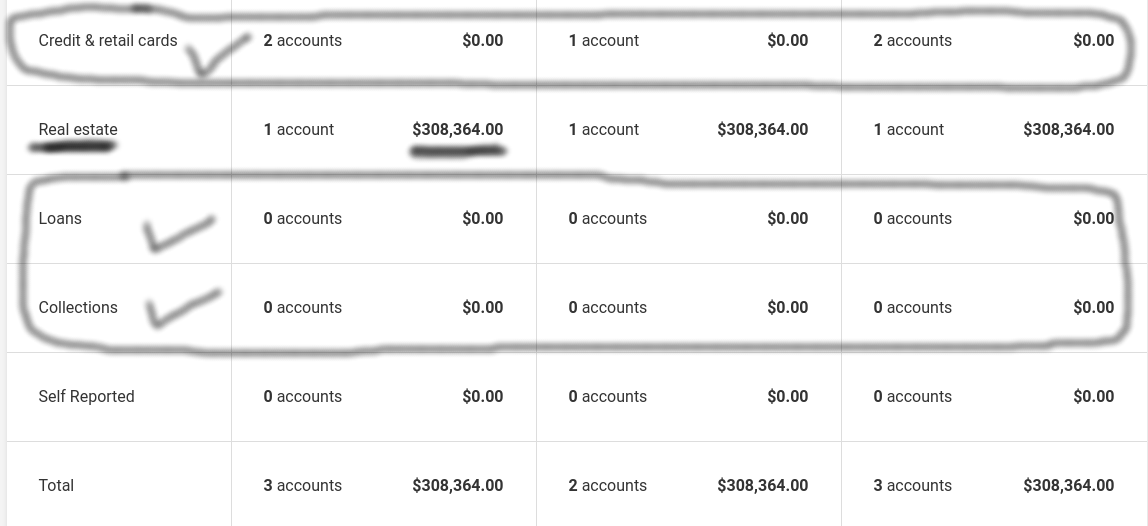Click the checkmark drawn beside Collections
This screenshot has height=526, width=1148.
click(x=183, y=308)
